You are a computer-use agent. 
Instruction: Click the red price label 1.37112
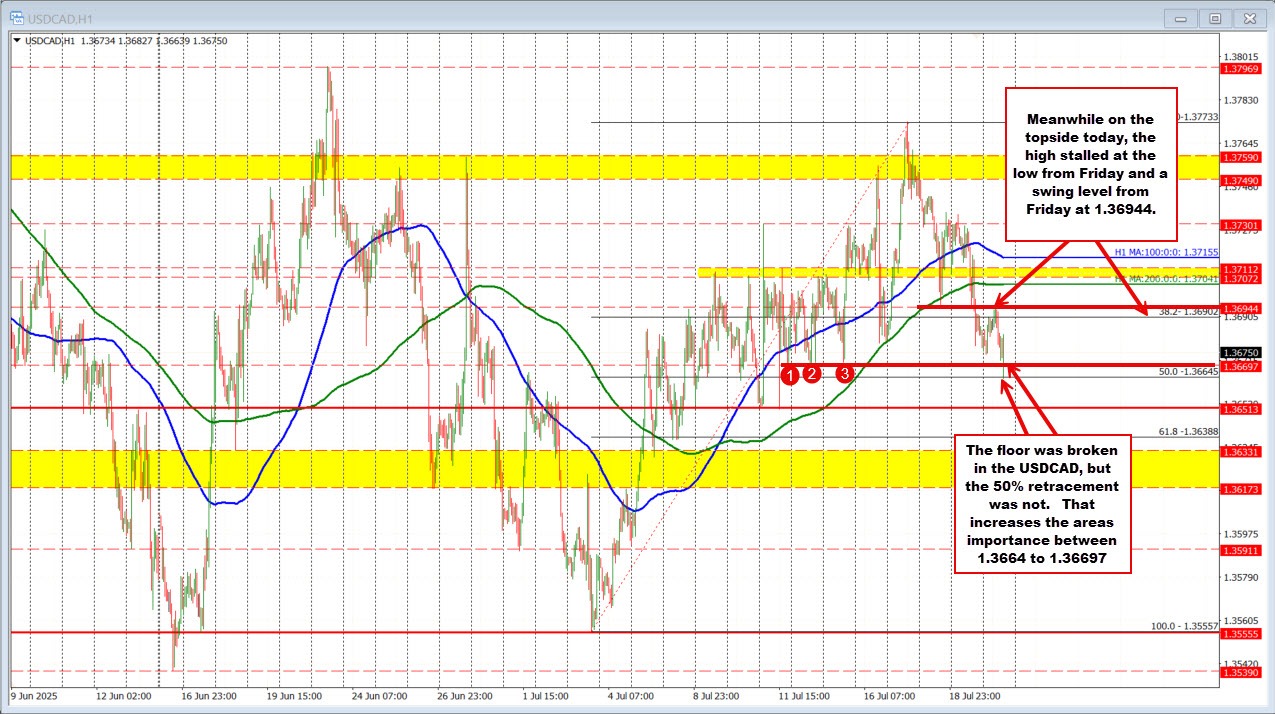pos(1240,269)
